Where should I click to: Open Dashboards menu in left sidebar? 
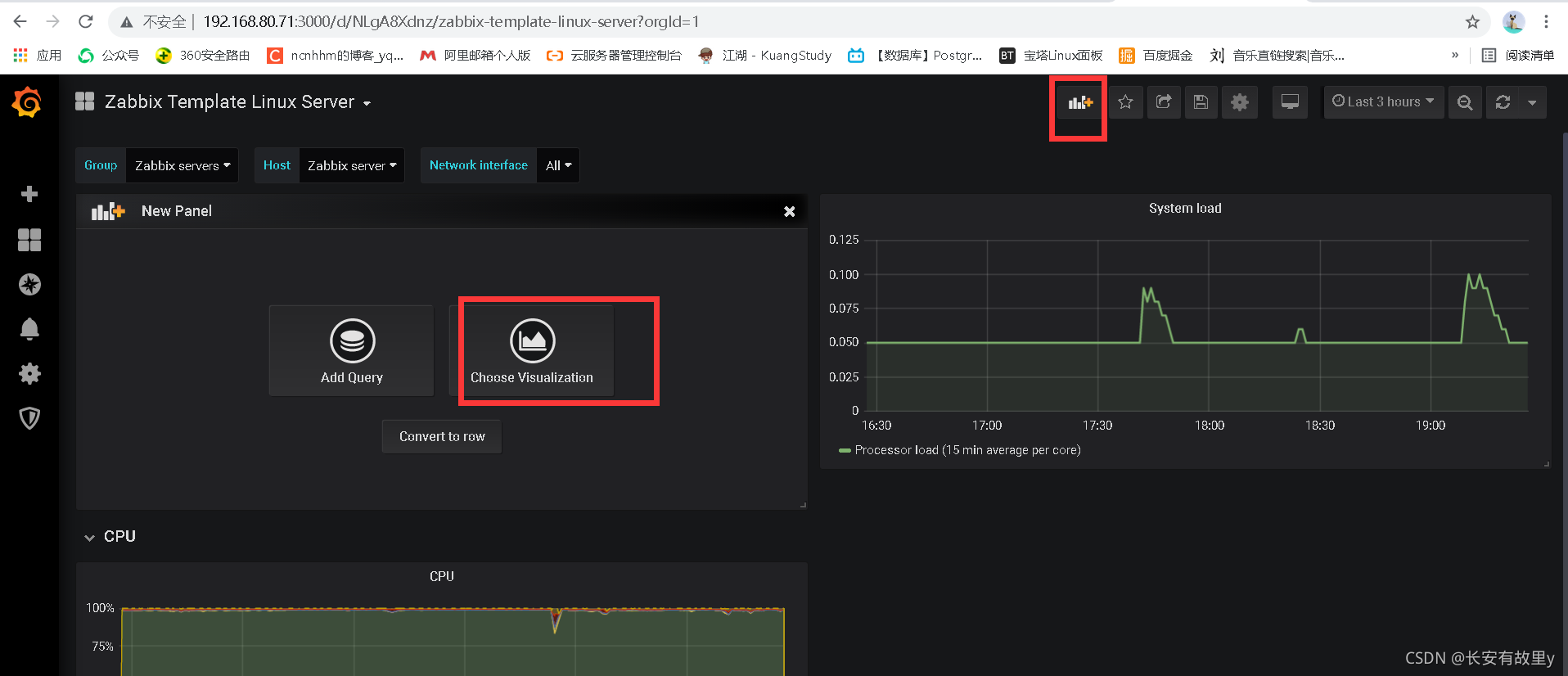click(29, 240)
